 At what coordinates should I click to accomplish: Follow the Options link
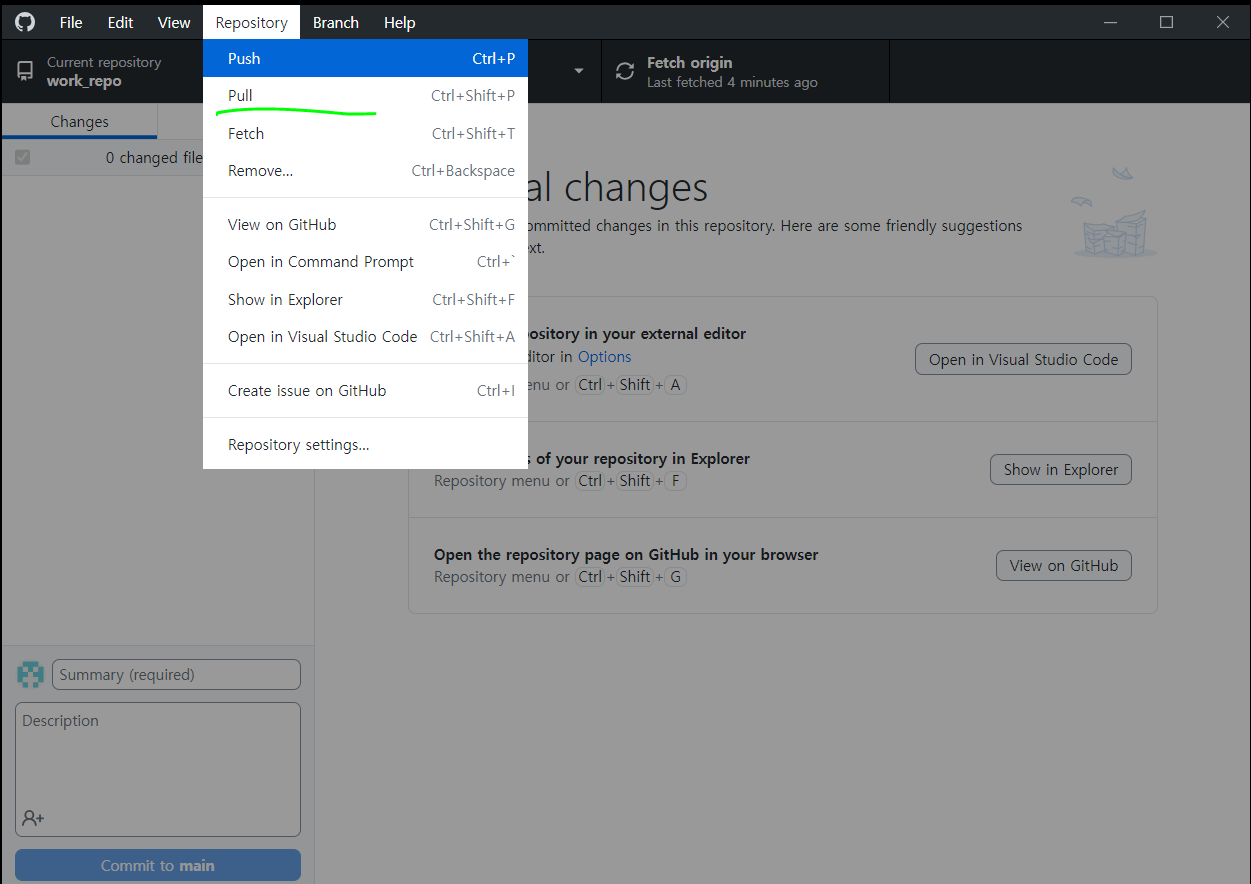pos(604,356)
